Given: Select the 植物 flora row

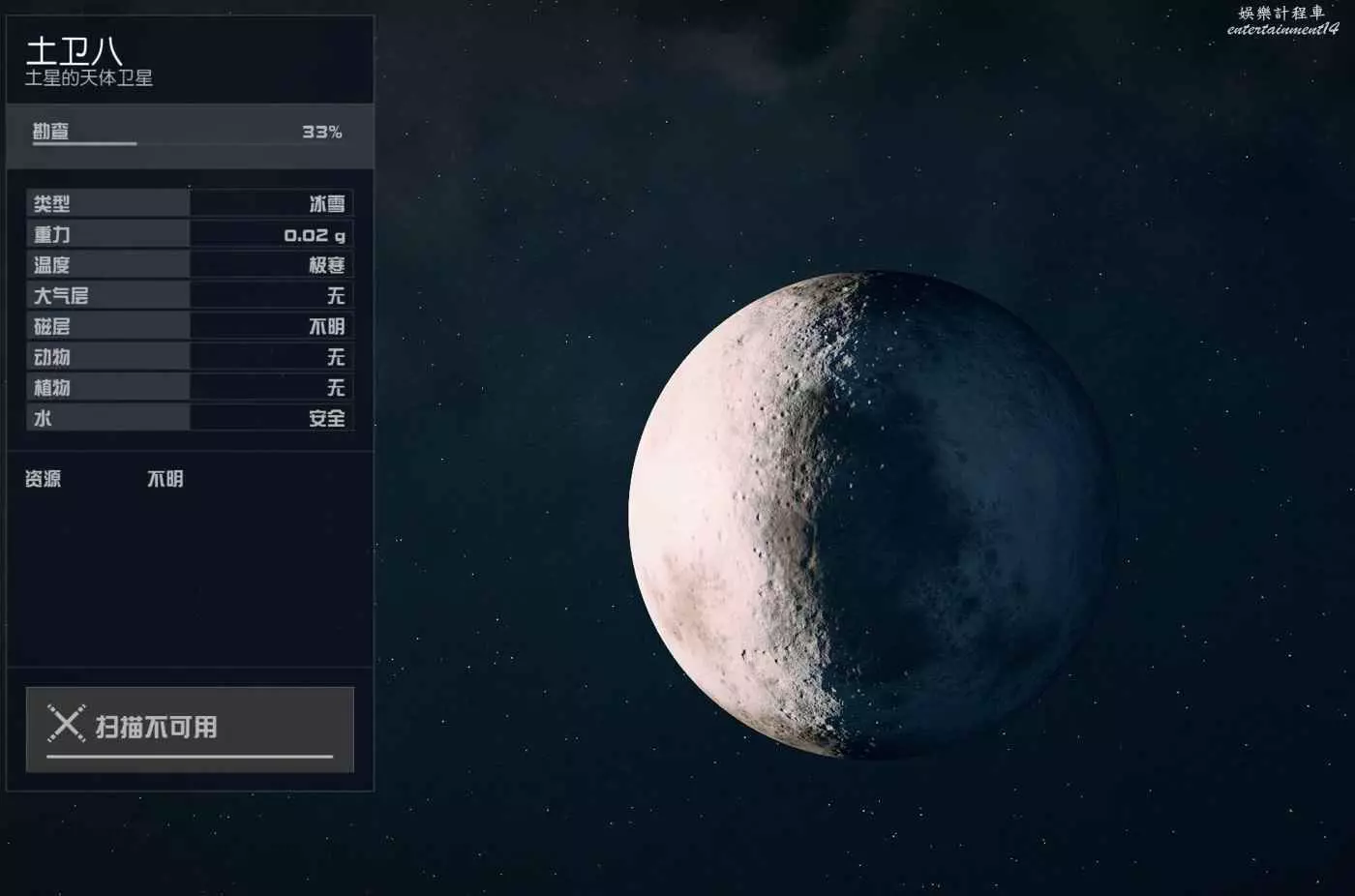Looking at the screenshot, I should click(190, 388).
